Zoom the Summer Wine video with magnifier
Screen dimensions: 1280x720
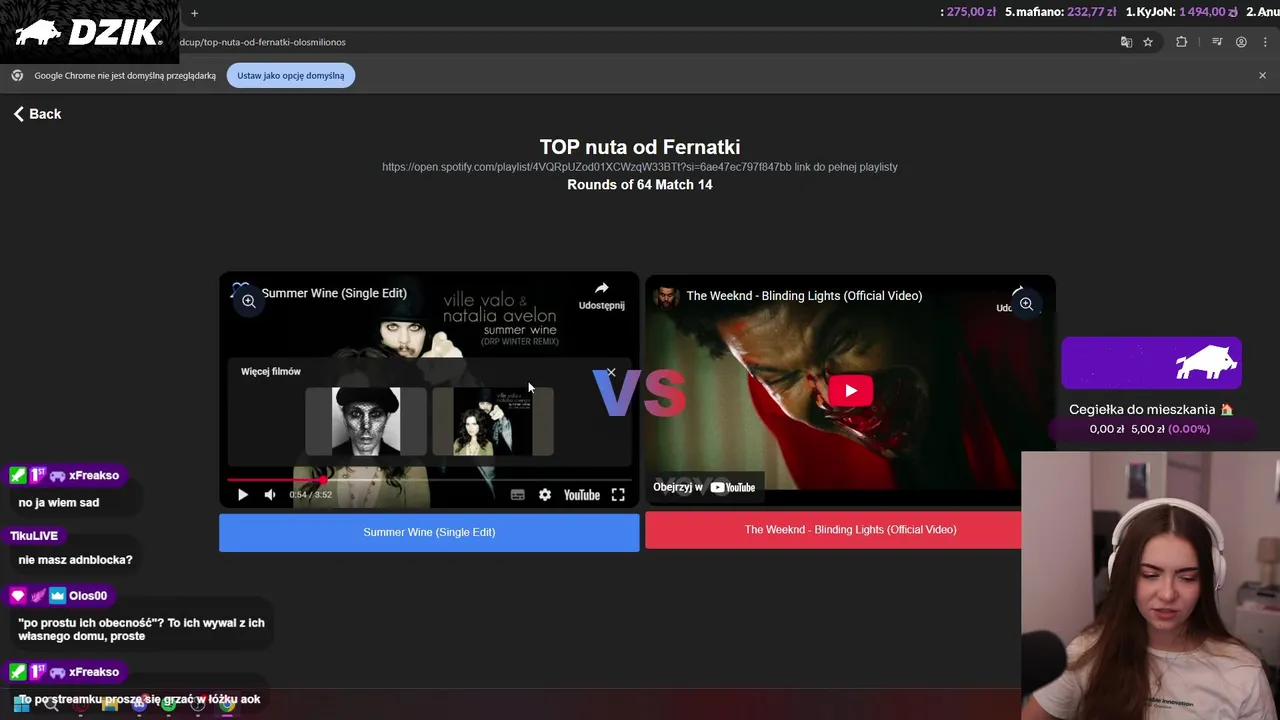(x=248, y=301)
